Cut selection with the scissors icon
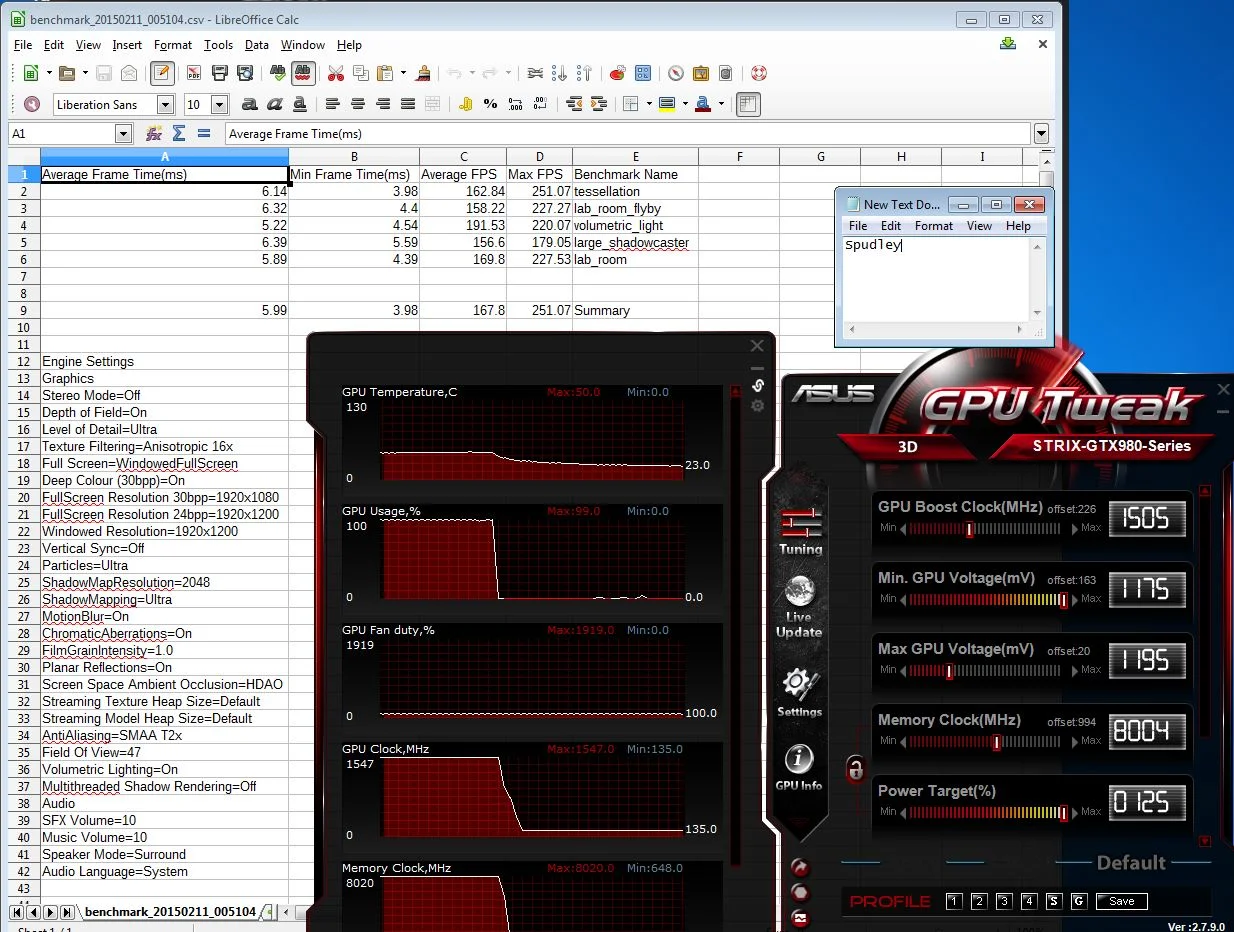The image size is (1234, 932). pos(335,73)
